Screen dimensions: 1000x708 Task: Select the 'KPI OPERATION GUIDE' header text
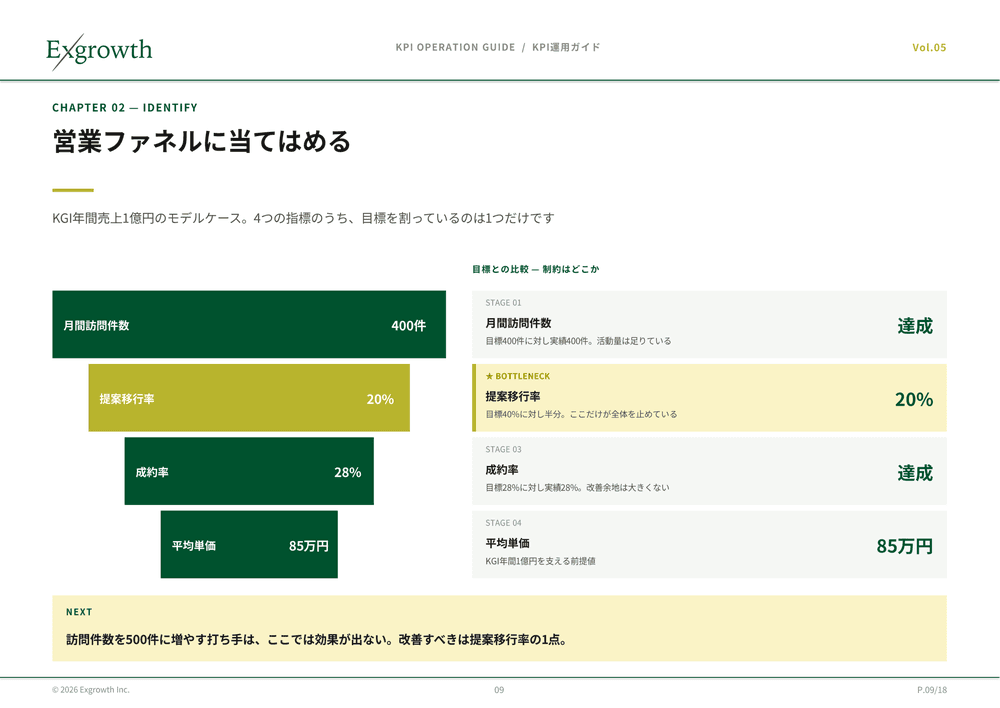pos(455,47)
